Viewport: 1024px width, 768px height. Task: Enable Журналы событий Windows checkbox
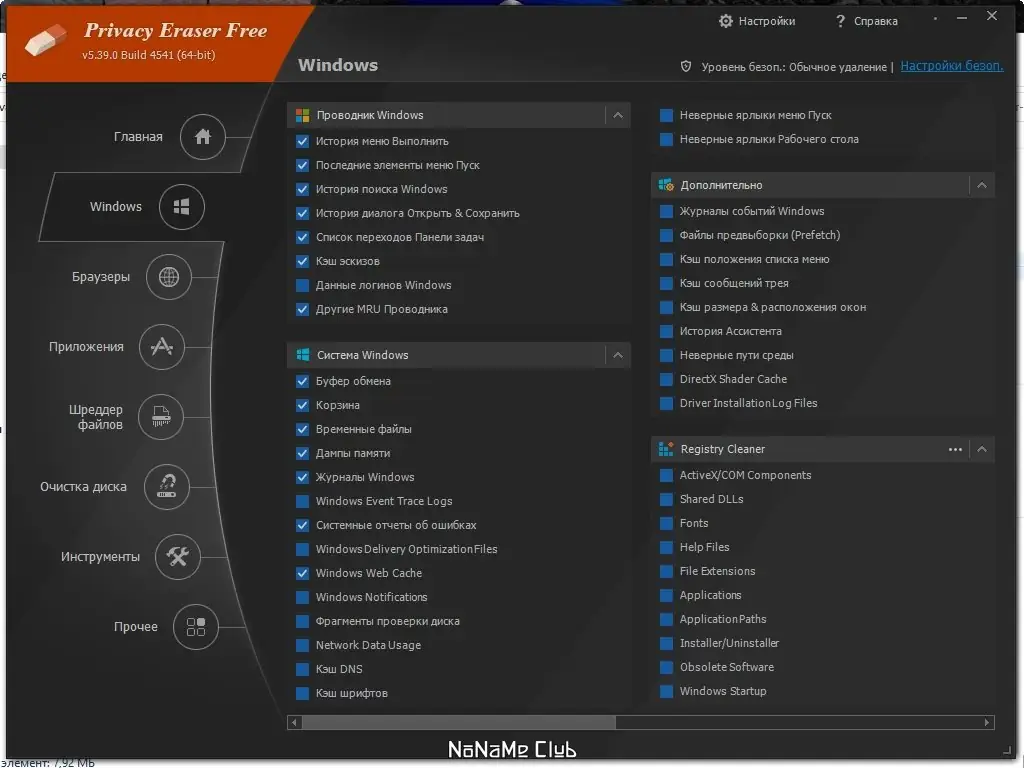point(666,212)
